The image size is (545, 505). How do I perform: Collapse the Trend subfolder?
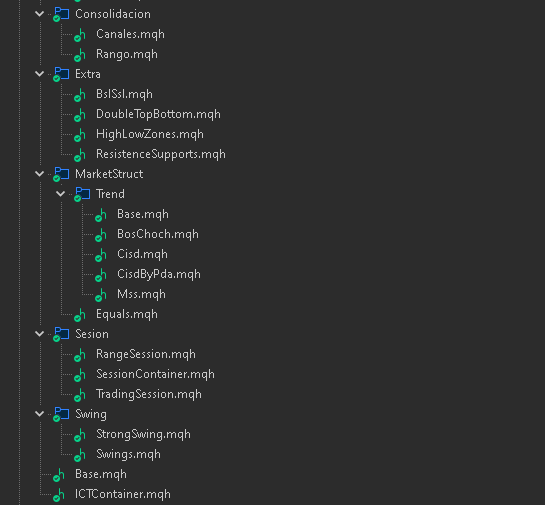60,194
